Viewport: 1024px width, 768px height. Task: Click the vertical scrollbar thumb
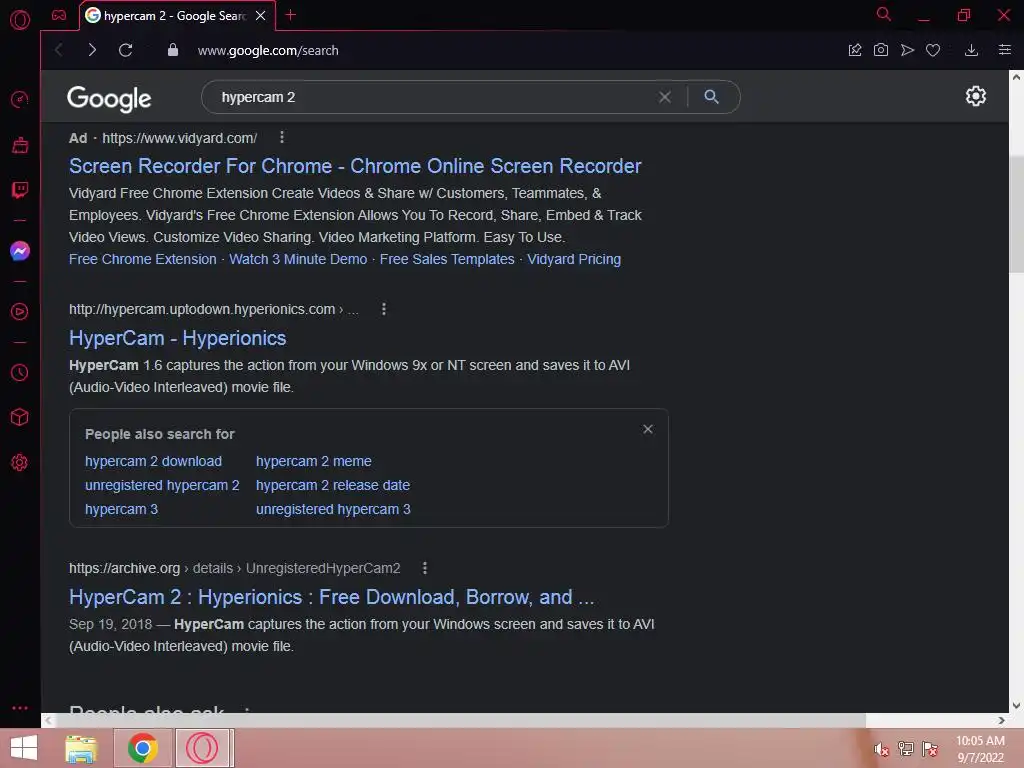[1016, 214]
